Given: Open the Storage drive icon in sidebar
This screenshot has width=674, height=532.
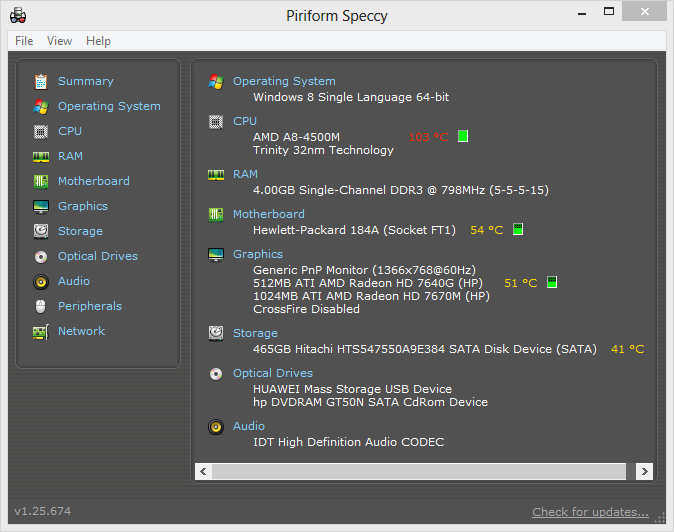Looking at the screenshot, I should (40, 231).
